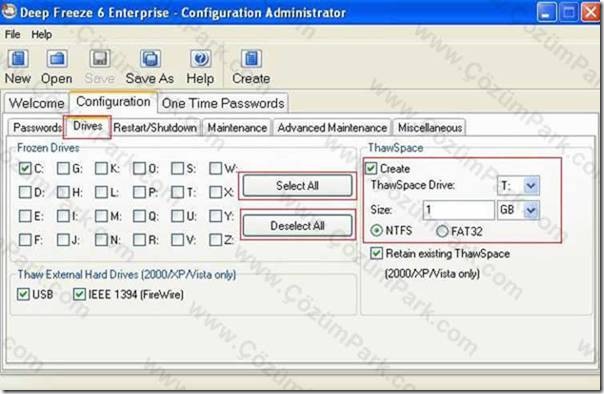Open the File menu
604x394 pixels.
[x=12, y=35]
